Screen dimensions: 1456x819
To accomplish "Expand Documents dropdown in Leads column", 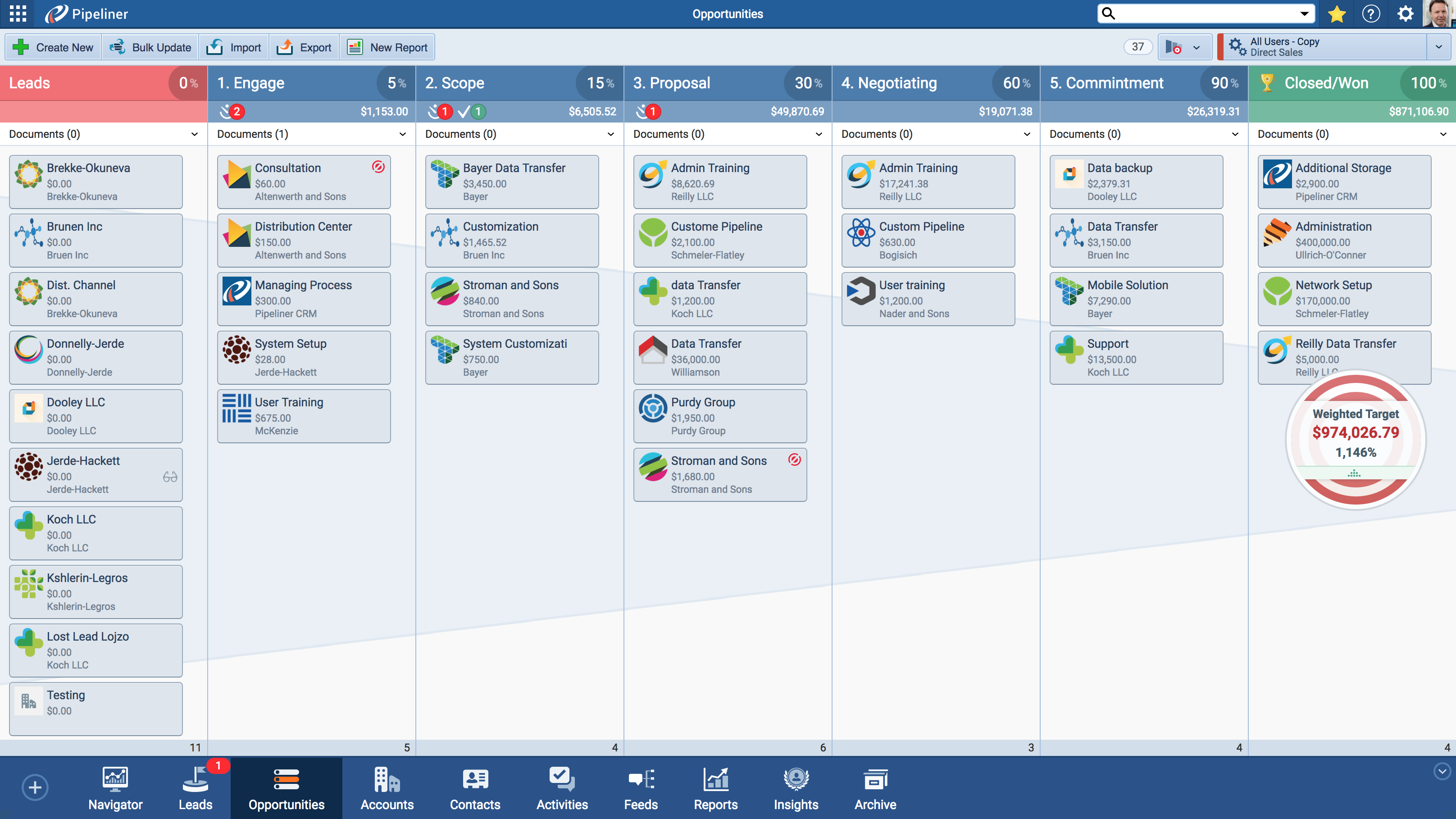I will pyautogui.click(x=195, y=134).
